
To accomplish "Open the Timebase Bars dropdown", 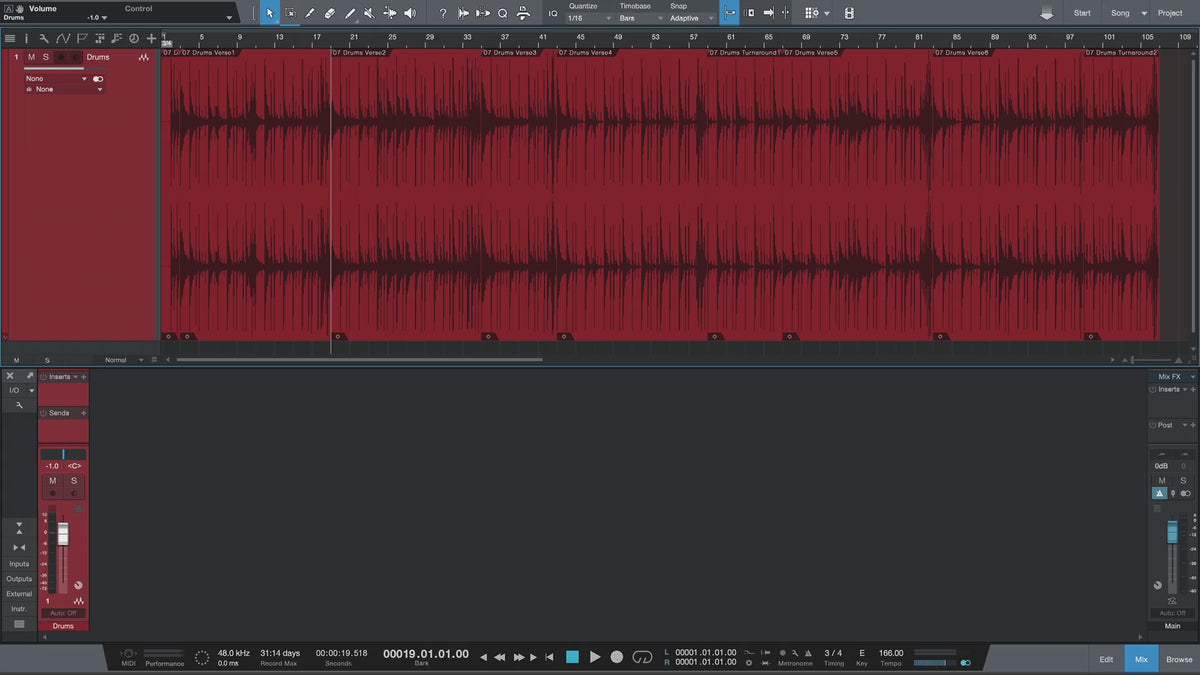I will (x=640, y=18).
